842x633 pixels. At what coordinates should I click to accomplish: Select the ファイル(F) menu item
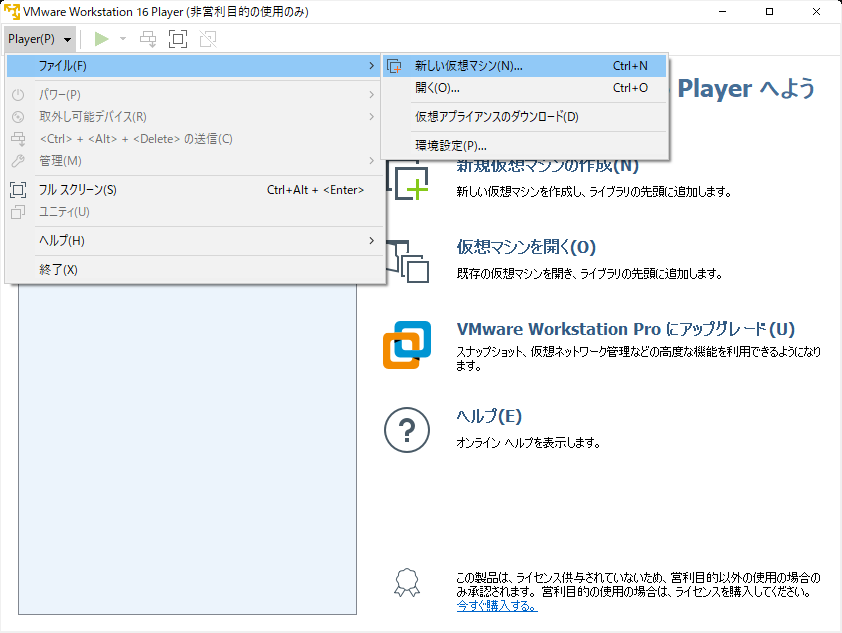pos(194,66)
